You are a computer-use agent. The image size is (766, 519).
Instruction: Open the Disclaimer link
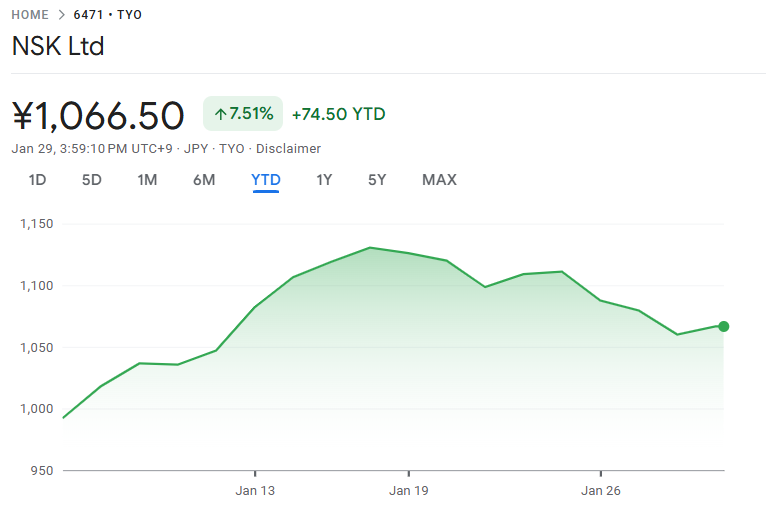click(288, 149)
